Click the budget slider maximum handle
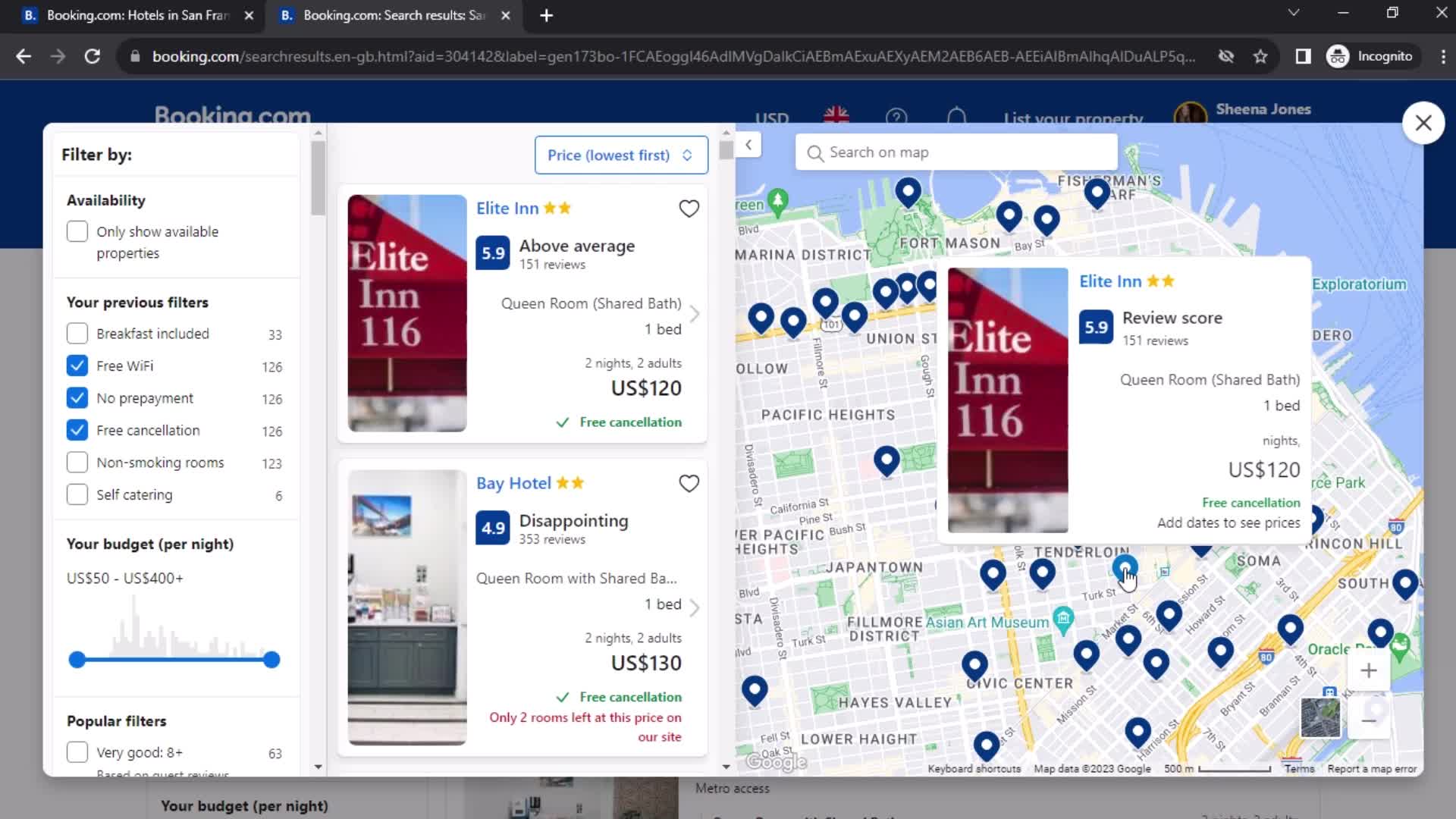 271,660
